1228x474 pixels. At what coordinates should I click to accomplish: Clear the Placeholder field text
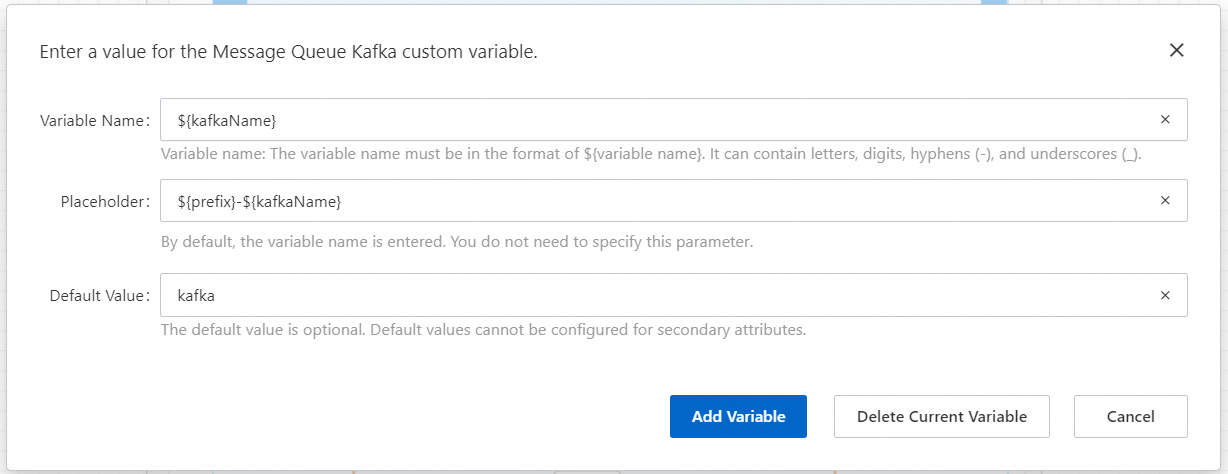tap(1165, 201)
